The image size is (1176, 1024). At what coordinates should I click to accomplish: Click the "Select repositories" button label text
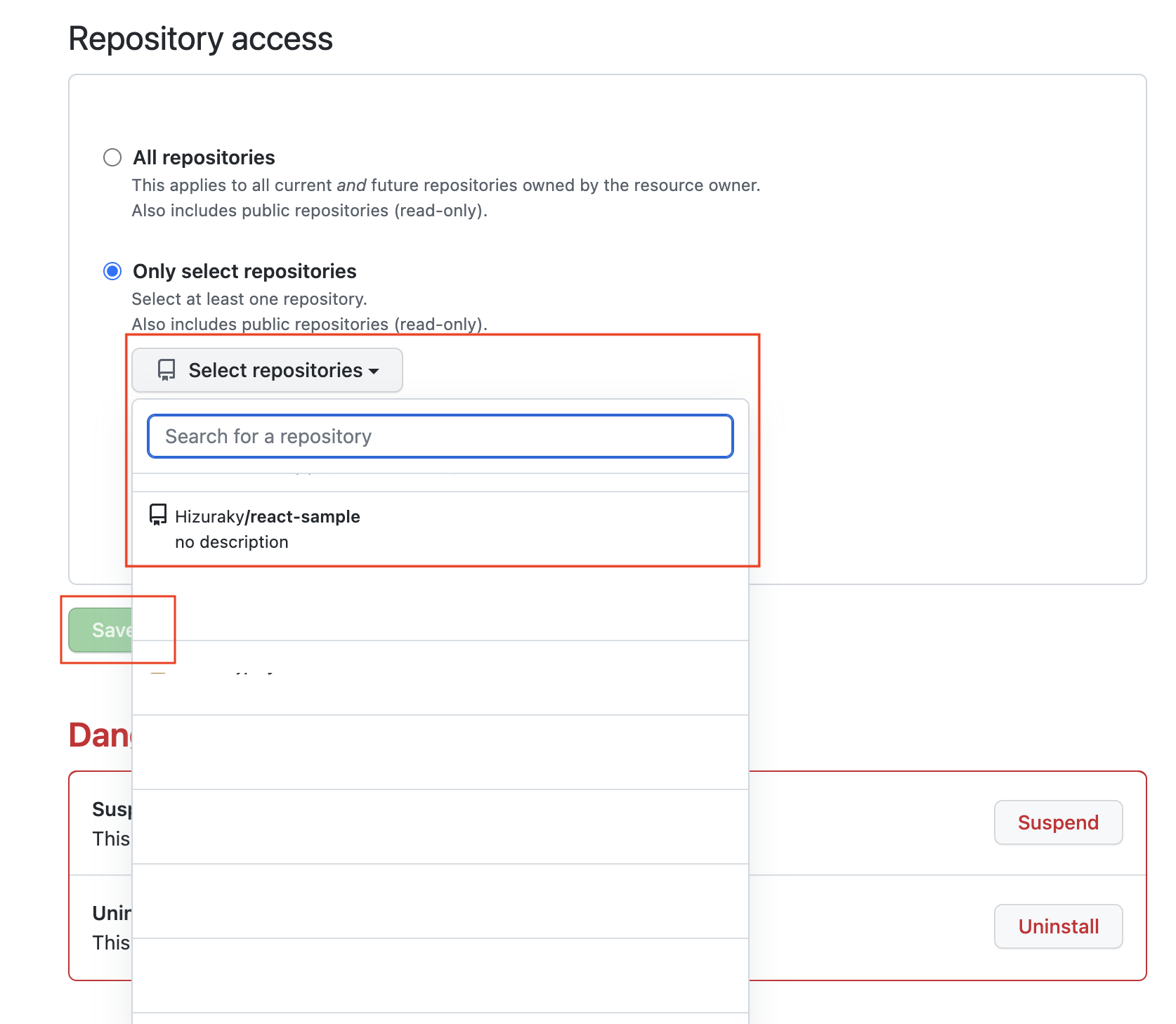275,370
